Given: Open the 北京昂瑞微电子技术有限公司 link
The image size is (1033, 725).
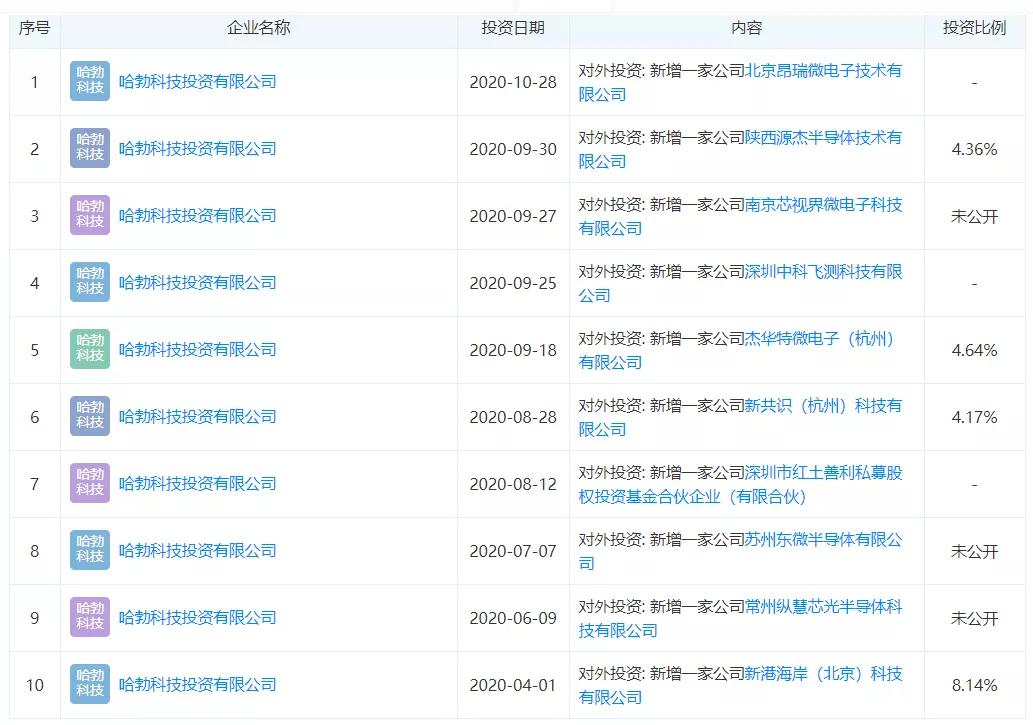Looking at the screenshot, I should click(x=823, y=71).
